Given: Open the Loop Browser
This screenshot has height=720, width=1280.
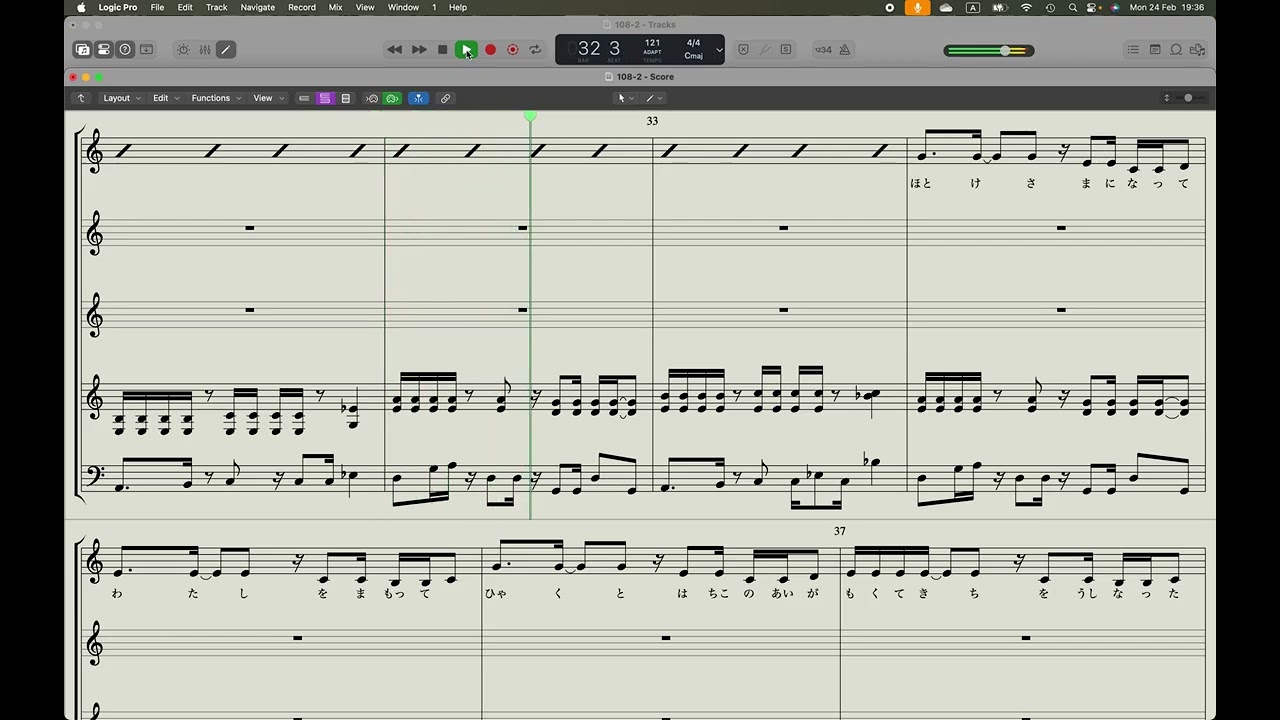Looking at the screenshot, I should click(x=1177, y=49).
